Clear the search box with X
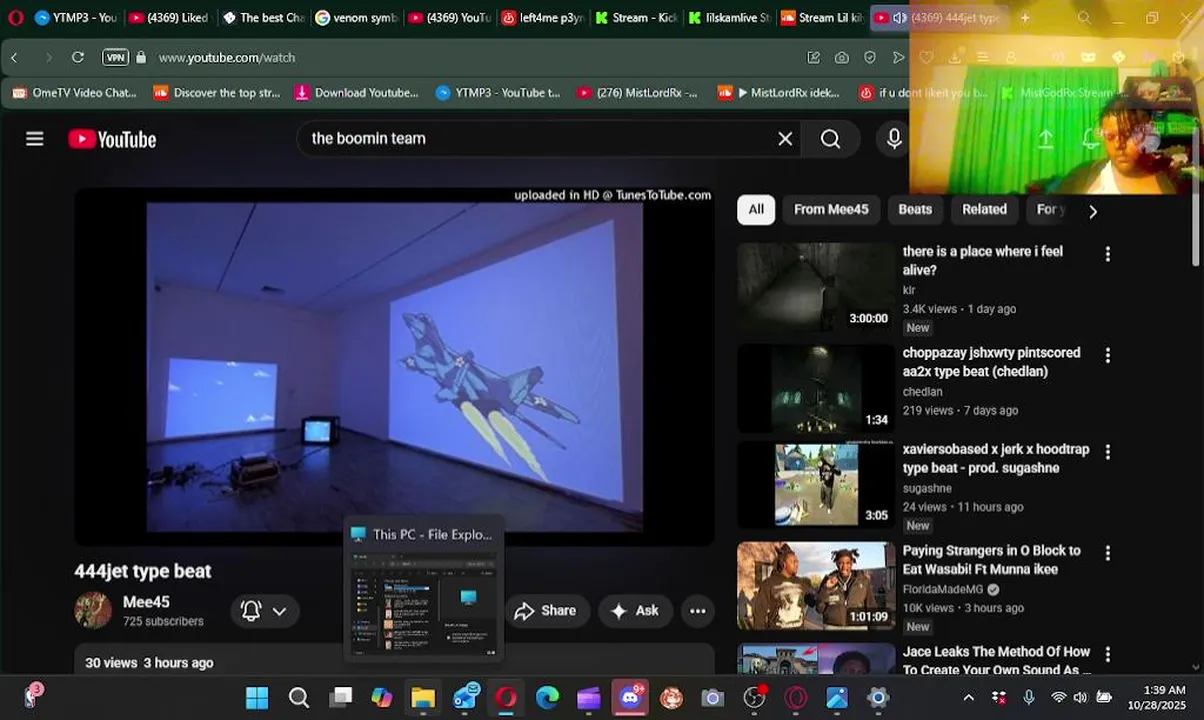The width and height of the screenshot is (1204, 720). [x=785, y=139]
